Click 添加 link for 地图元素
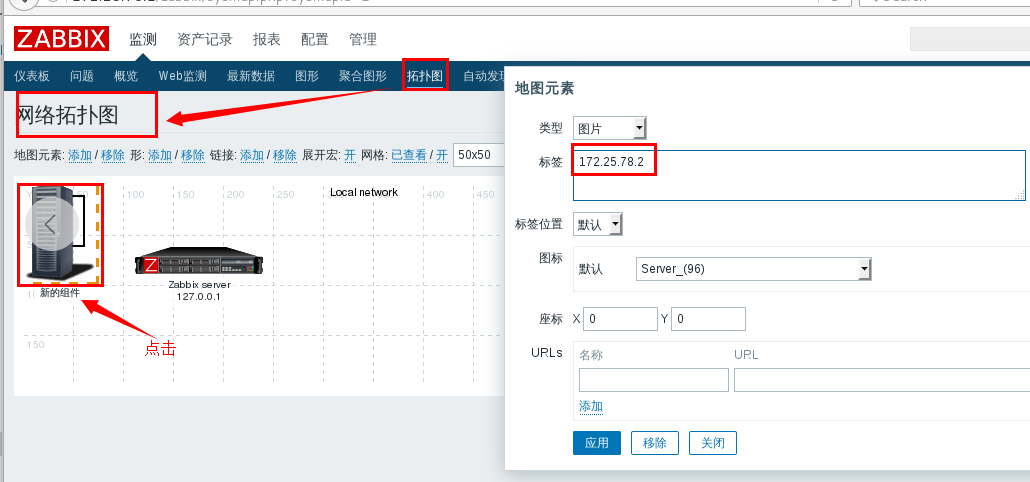 pyautogui.click(x=80, y=156)
